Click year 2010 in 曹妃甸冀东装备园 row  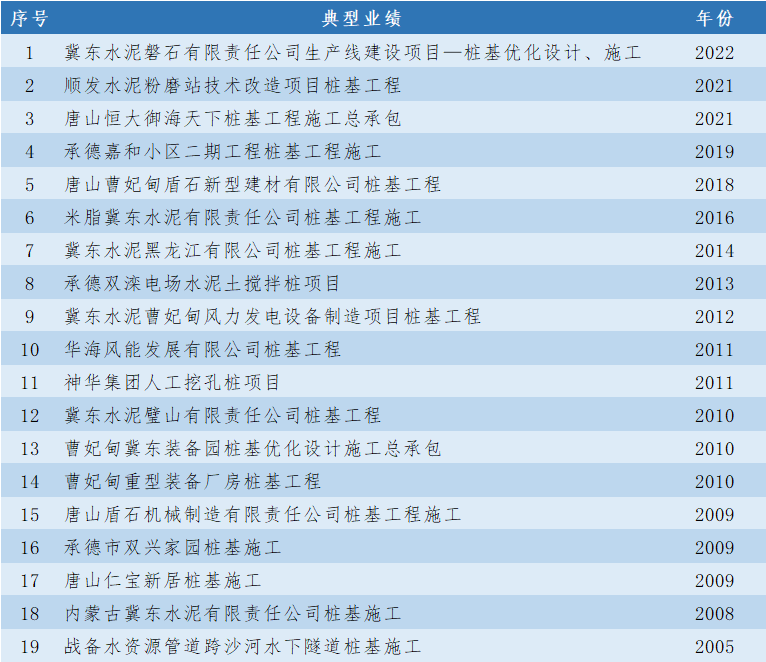click(714, 448)
